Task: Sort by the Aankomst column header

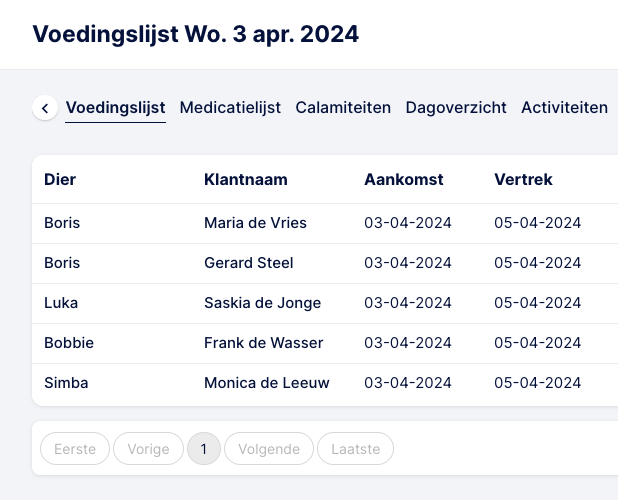Action: (404, 180)
